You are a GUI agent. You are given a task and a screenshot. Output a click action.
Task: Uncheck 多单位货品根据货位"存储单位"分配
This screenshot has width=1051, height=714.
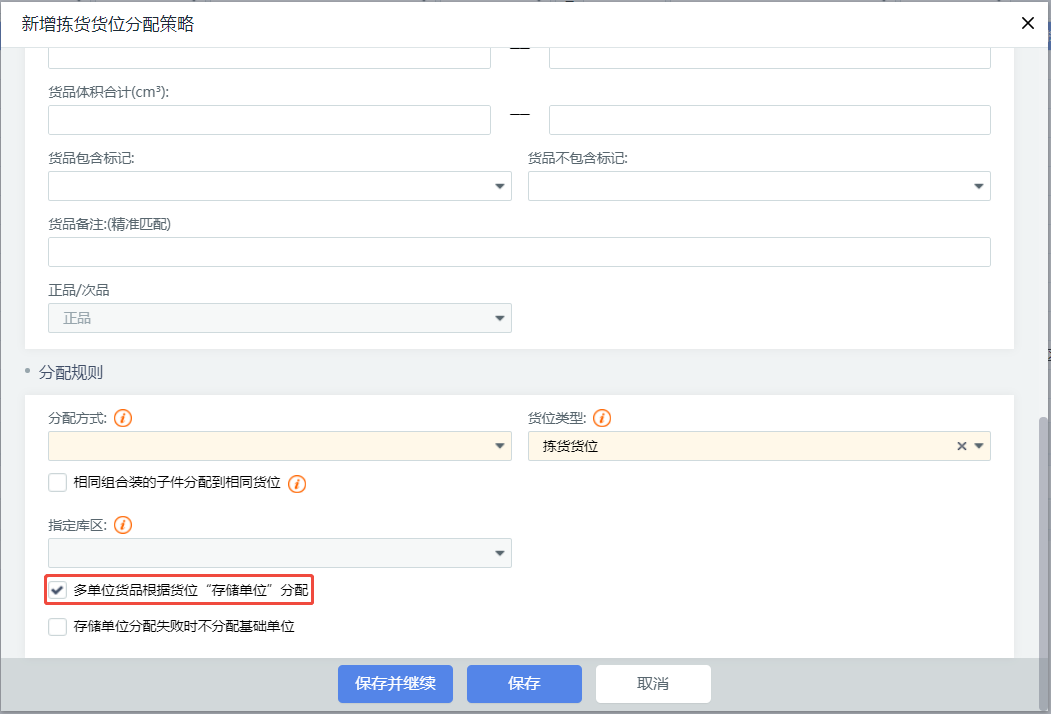[57, 590]
